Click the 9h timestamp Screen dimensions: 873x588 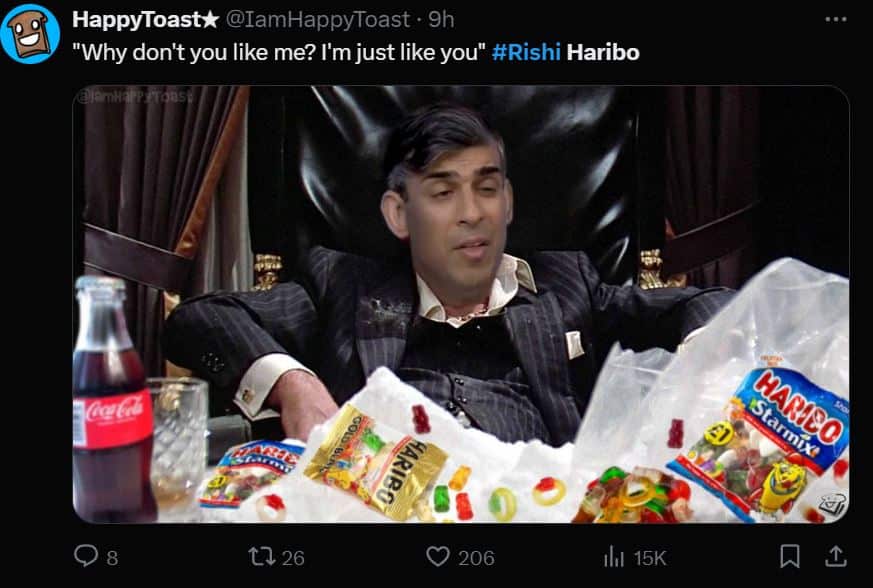441,20
